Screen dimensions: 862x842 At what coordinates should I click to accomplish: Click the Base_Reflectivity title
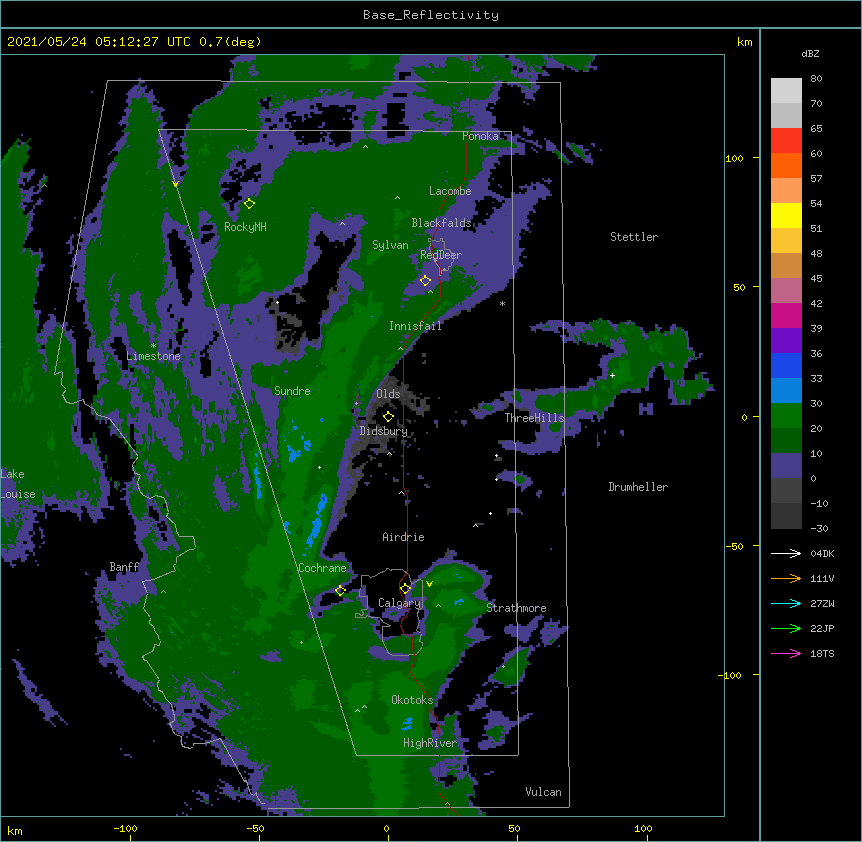(431, 15)
